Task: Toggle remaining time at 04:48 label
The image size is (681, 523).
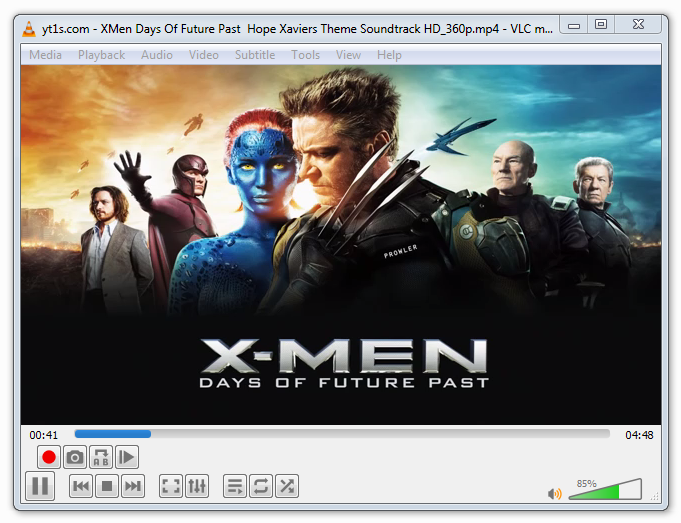Action: coord(639,435)
